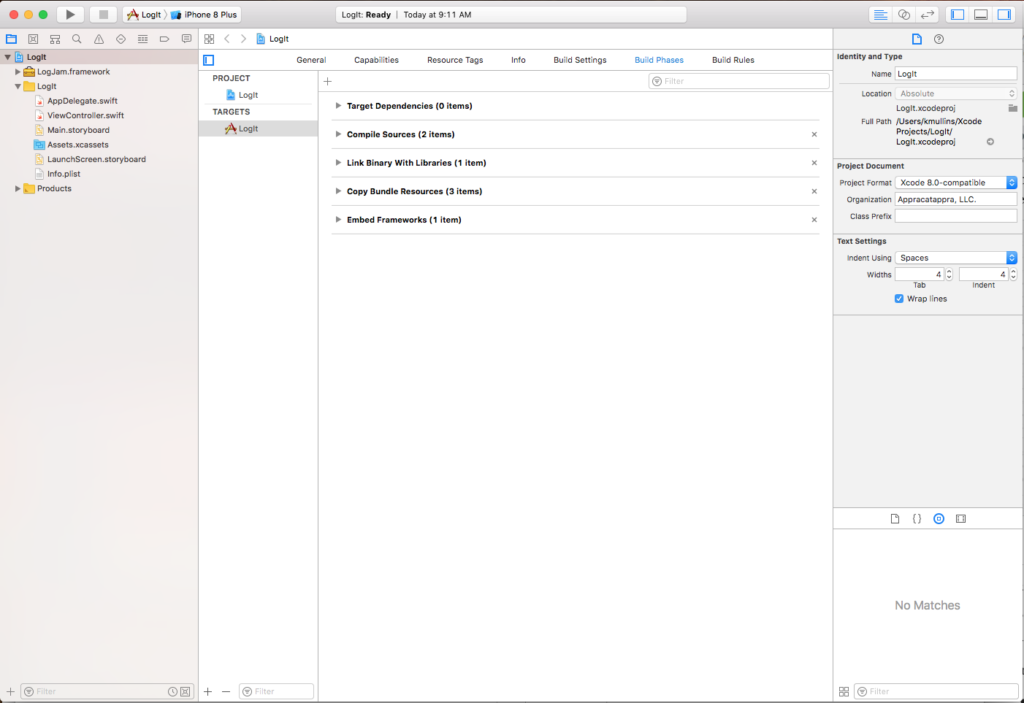
Task: Switch to the Build Settings tab
Action: pos(580,59)
